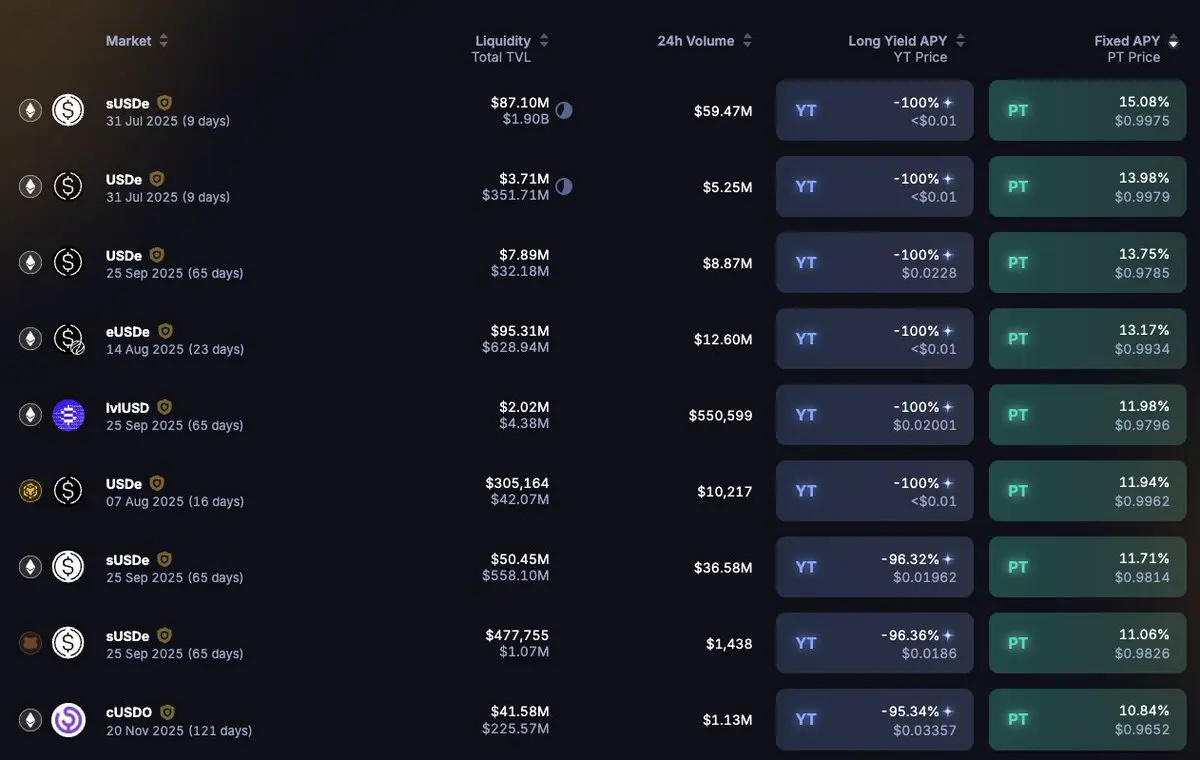The height and width of the screenshot is (760, 1200).
Task: Click the shield badge next to eUSDe
Action: click(165, 331)
